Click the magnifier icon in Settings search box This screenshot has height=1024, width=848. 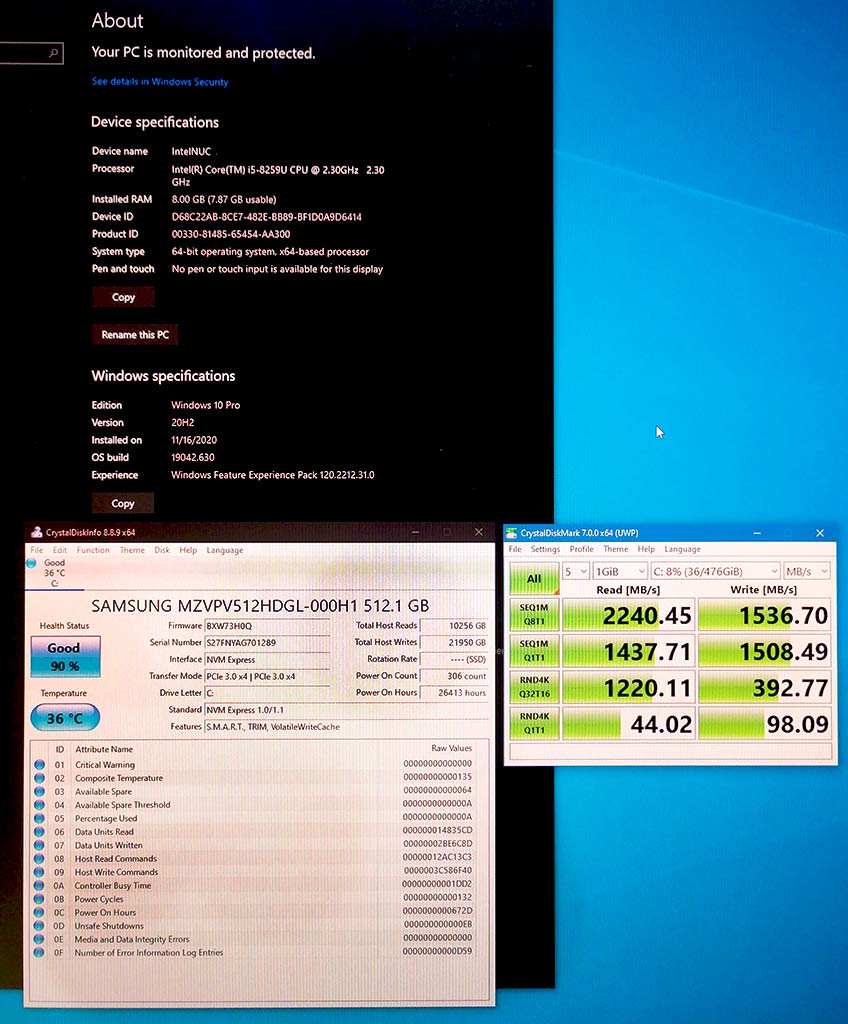coord(54,53)
